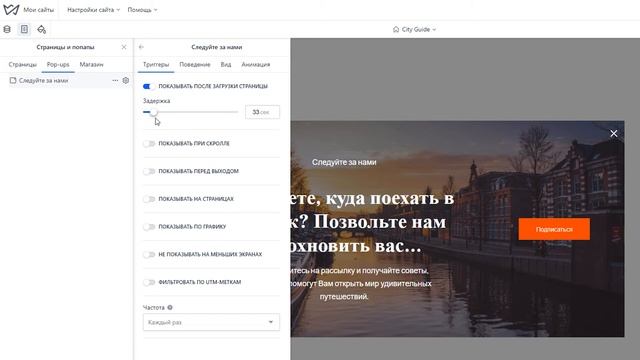Go back with the arrow in Следуйте за нами panel
The image size is (640, 360).
(141, 47)
